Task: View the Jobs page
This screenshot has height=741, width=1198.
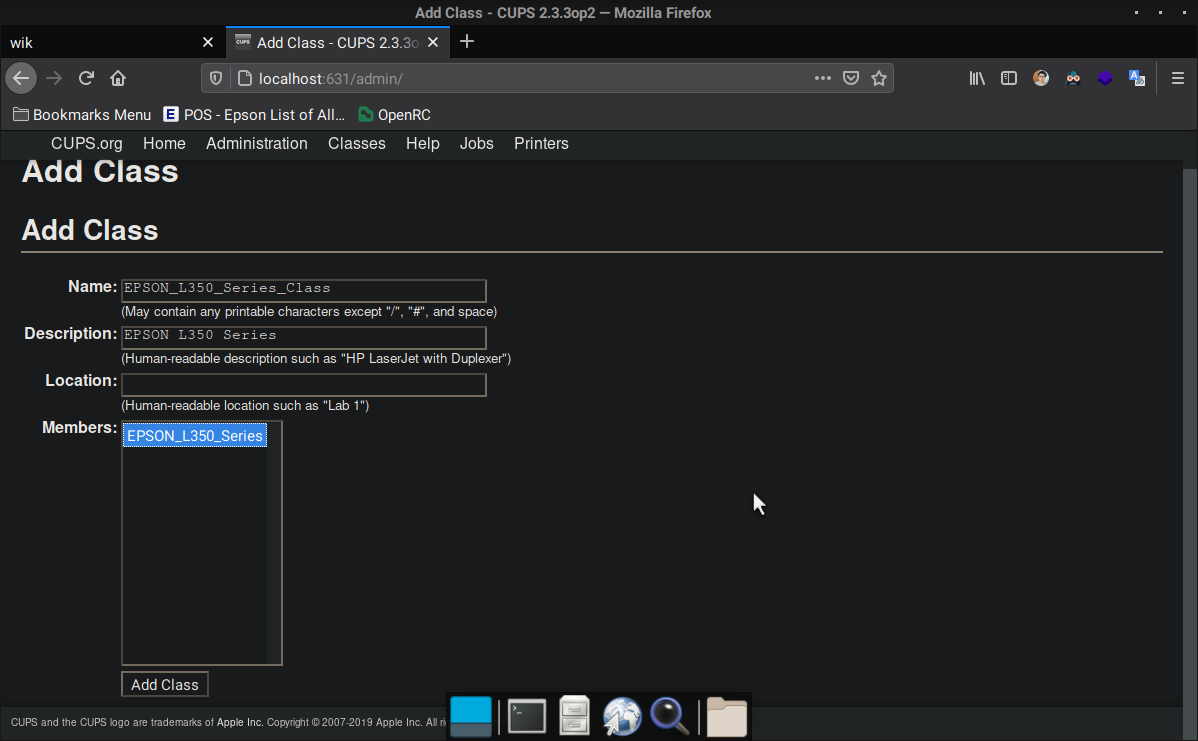Action: 477,144
